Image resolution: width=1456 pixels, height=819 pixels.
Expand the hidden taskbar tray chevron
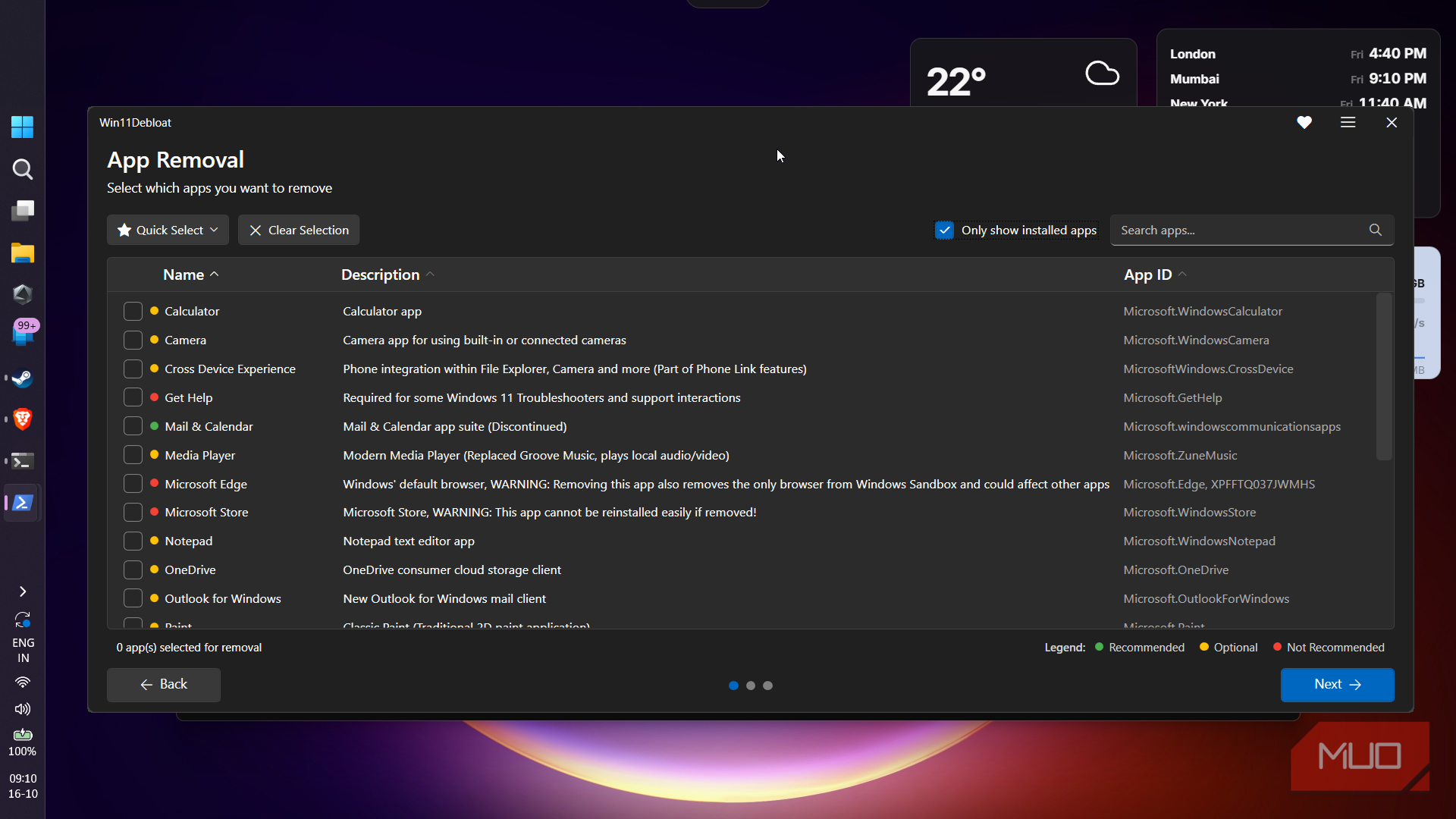click(23, 591)
